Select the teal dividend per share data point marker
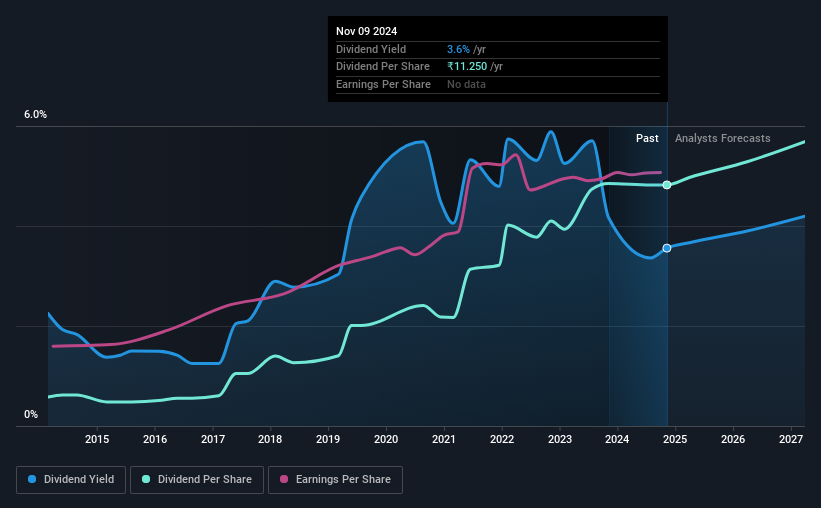Viewport: 821px width, 508px height. 667,185
